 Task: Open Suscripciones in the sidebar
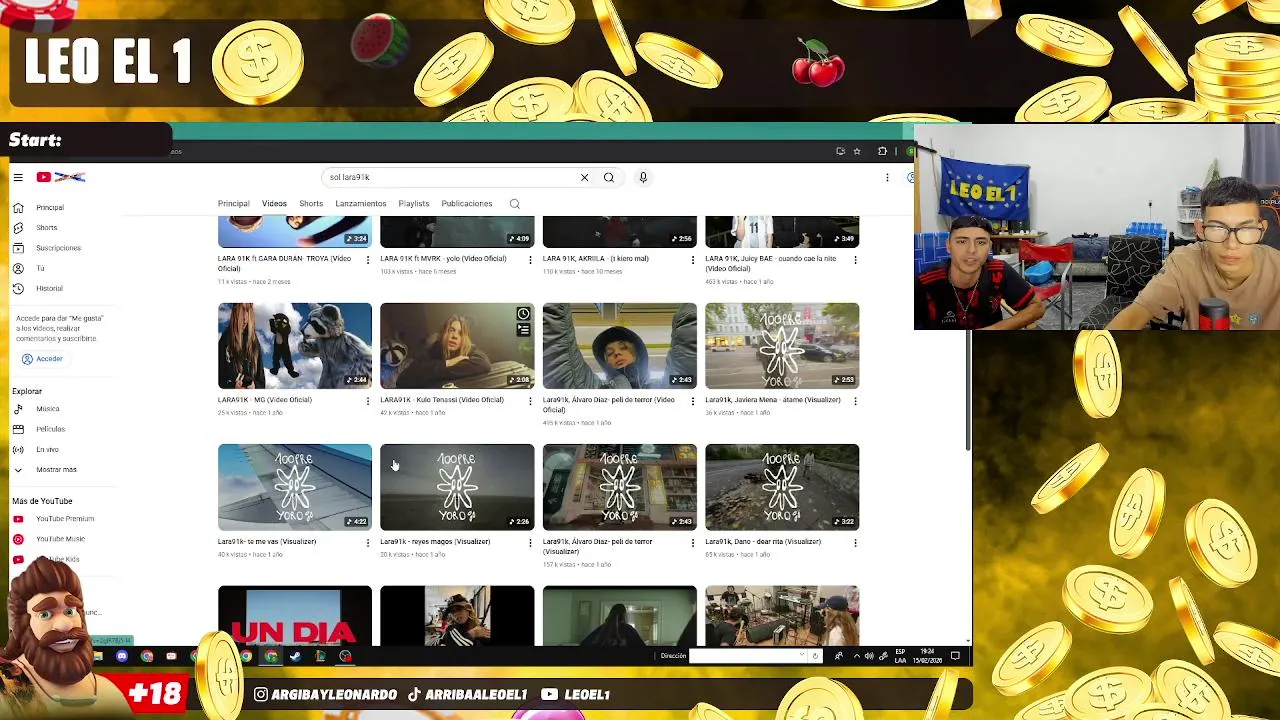click(58, 248)
